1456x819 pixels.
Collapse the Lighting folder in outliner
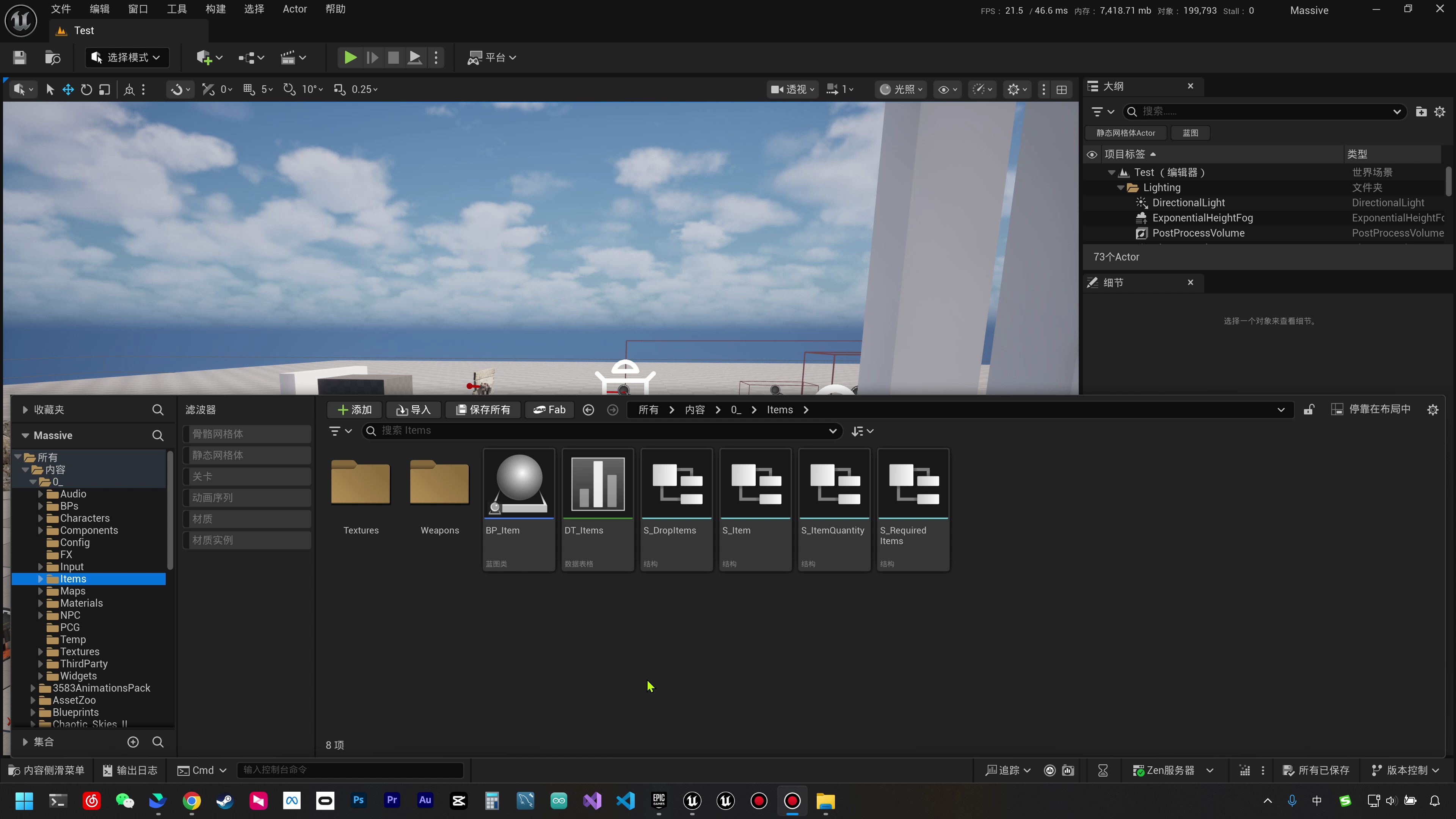coord(1120,188)
